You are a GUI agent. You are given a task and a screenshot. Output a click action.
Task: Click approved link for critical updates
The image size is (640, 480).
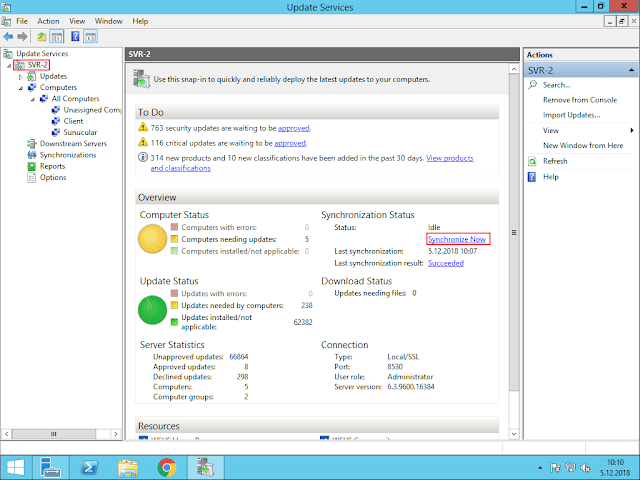[x=290, y=143]
